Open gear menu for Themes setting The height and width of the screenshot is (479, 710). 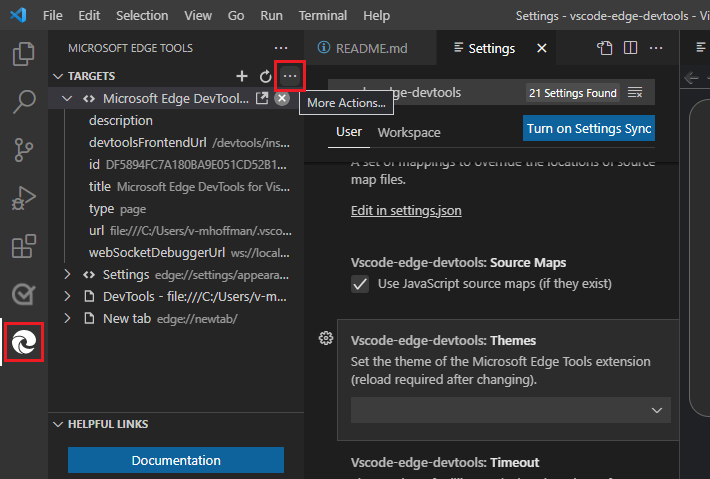326,338
